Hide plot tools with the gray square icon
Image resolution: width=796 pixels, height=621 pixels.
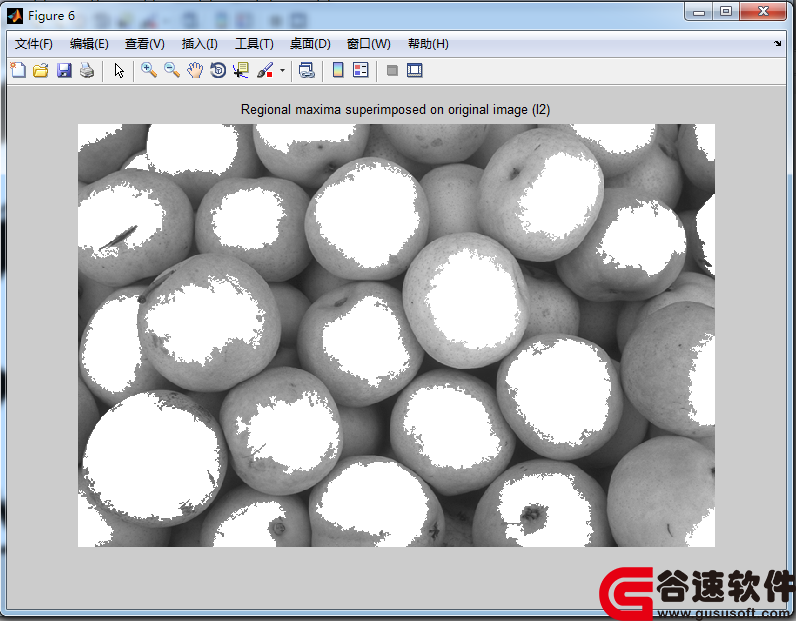click(x=392, y=70)
